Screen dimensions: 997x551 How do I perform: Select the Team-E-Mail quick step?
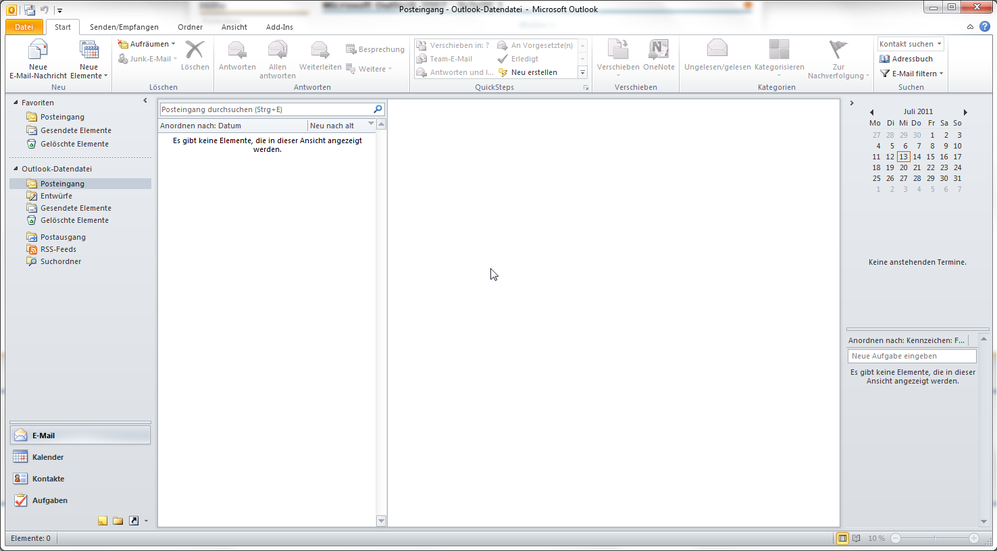tap(444, 58)
